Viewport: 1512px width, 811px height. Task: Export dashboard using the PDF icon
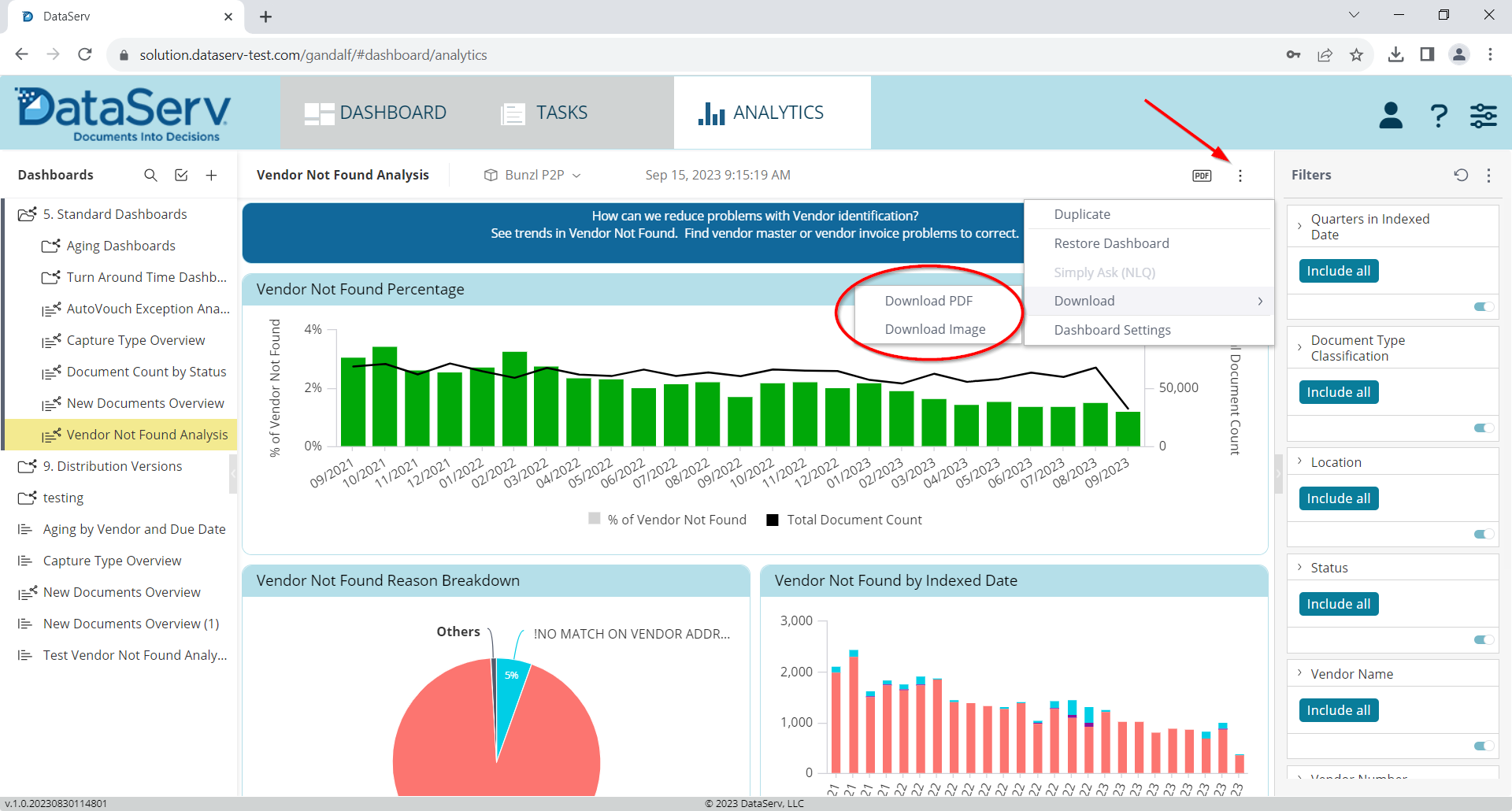tap(1202, 176)
